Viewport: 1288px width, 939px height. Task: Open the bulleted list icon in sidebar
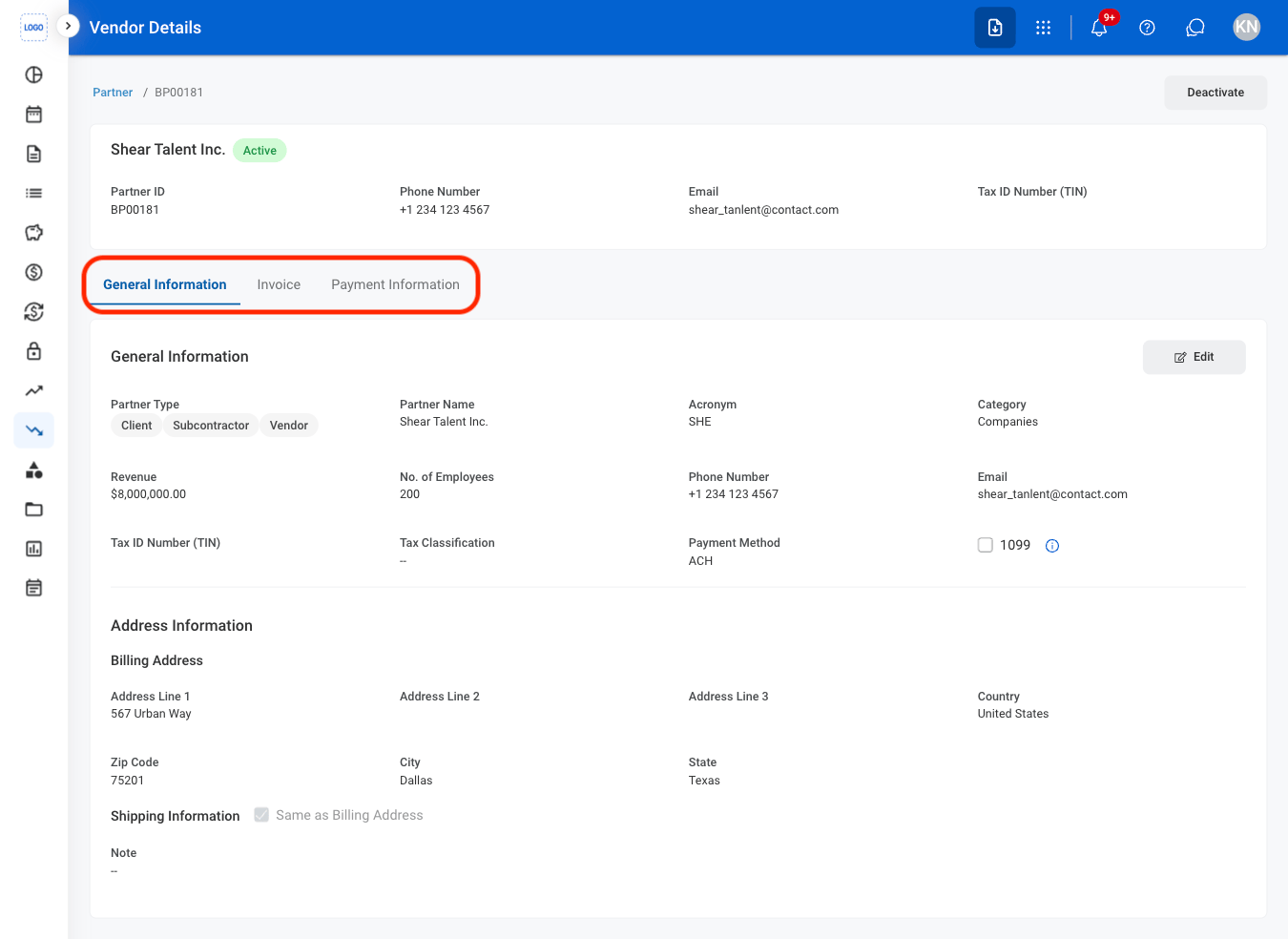34,193
